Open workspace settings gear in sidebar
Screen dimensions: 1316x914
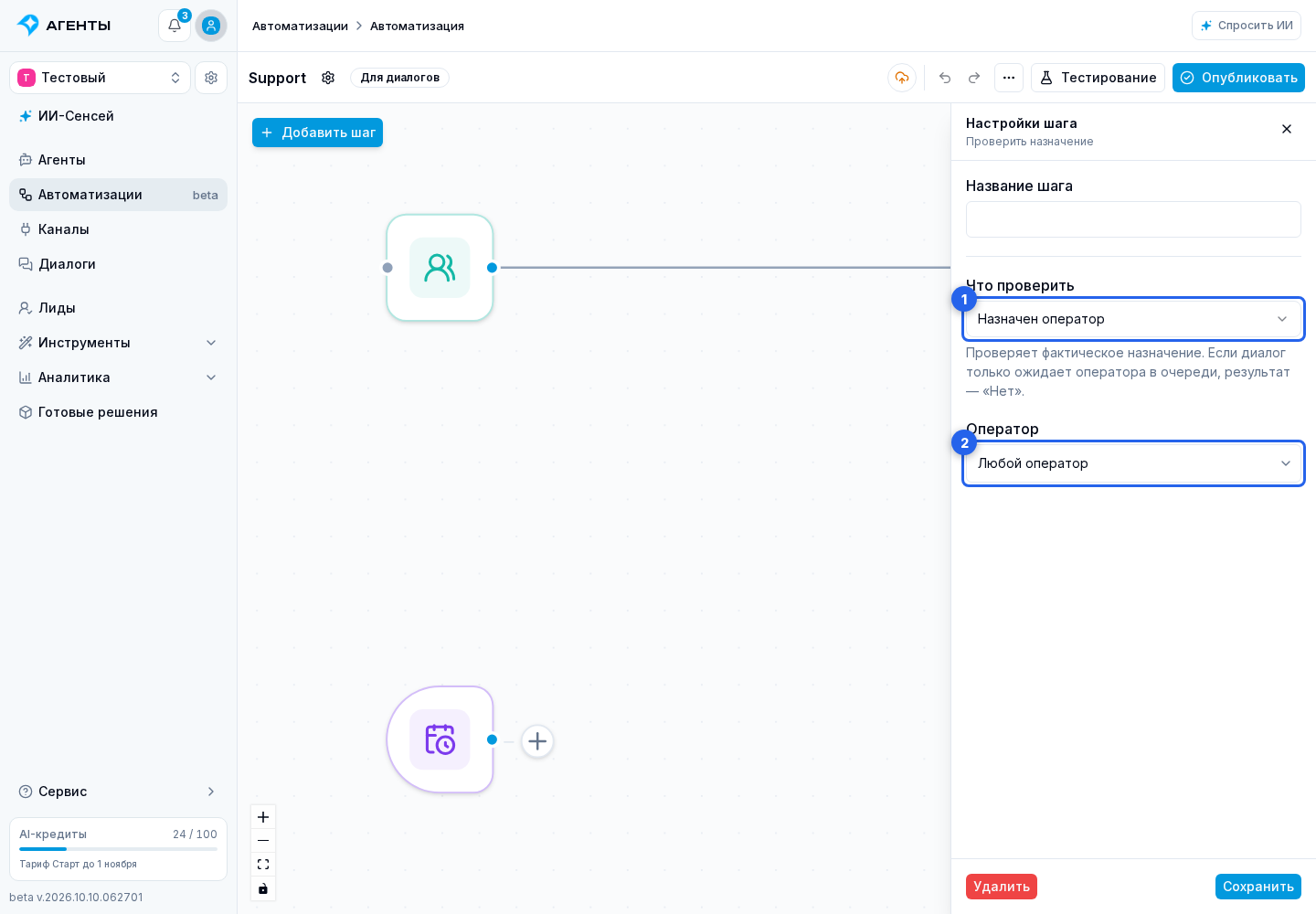tap(211, 78)
